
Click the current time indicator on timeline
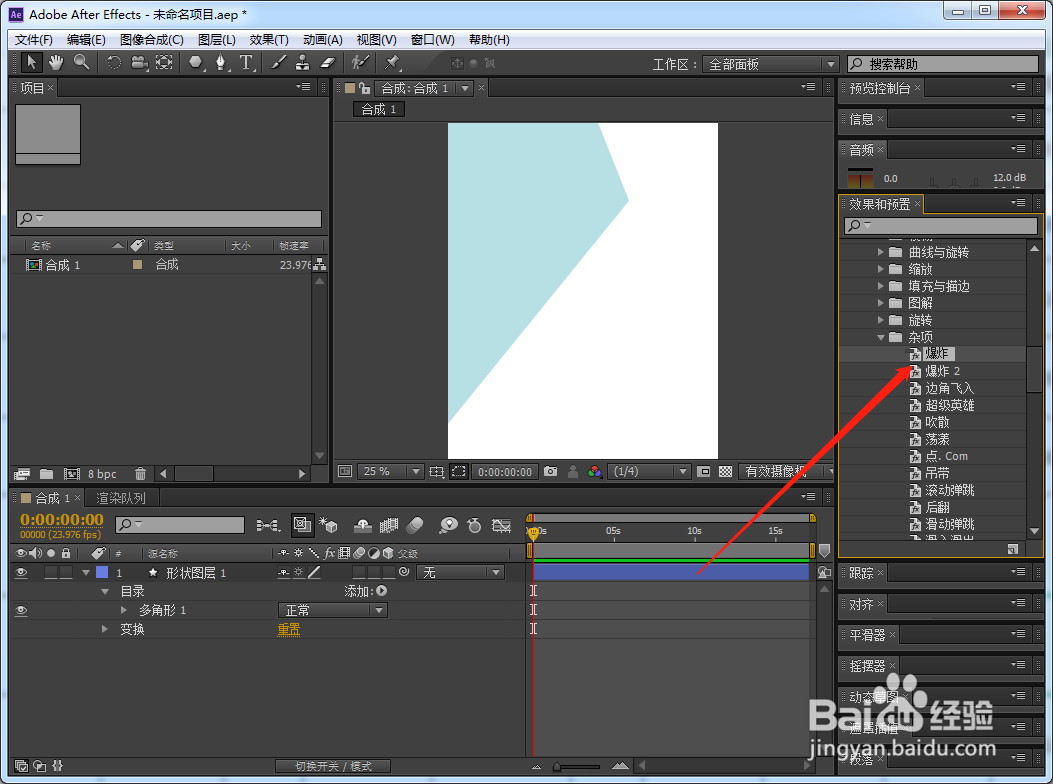coord(533,533)
